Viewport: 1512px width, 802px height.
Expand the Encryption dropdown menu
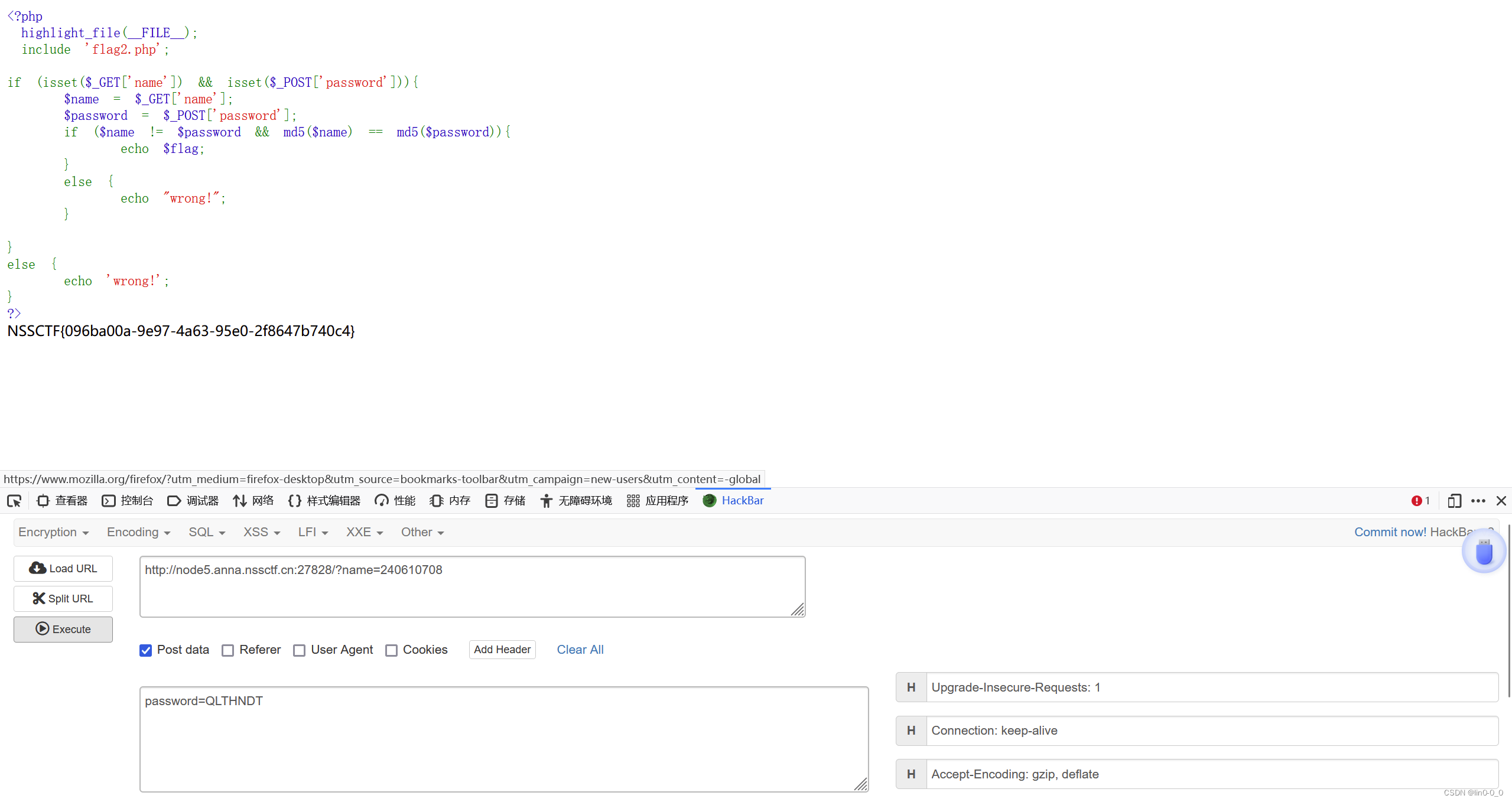coord(53,532)
